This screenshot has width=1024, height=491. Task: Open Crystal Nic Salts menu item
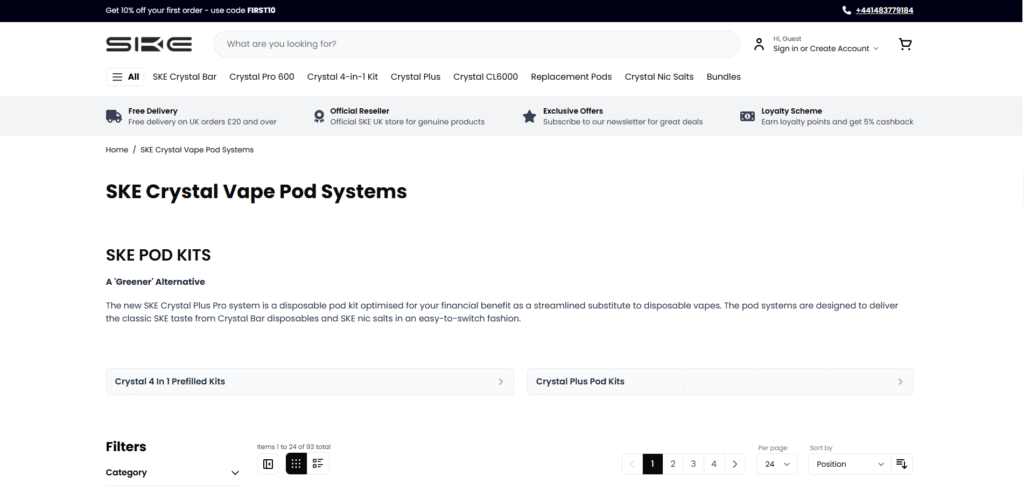(x=659, y=77)
